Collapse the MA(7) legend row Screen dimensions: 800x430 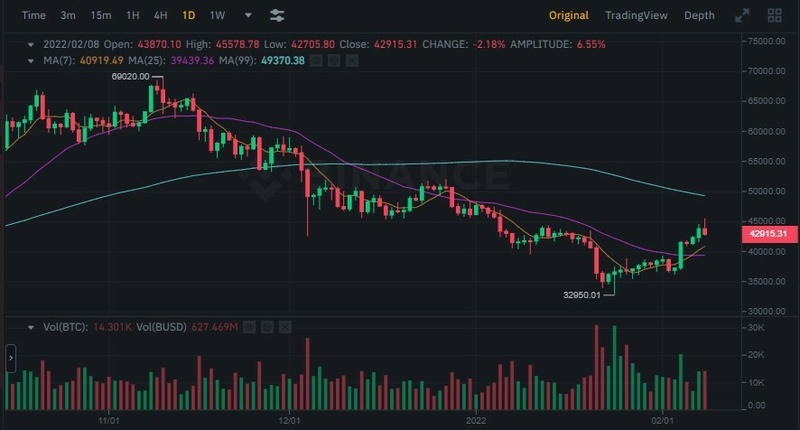[x=30, y=61]
